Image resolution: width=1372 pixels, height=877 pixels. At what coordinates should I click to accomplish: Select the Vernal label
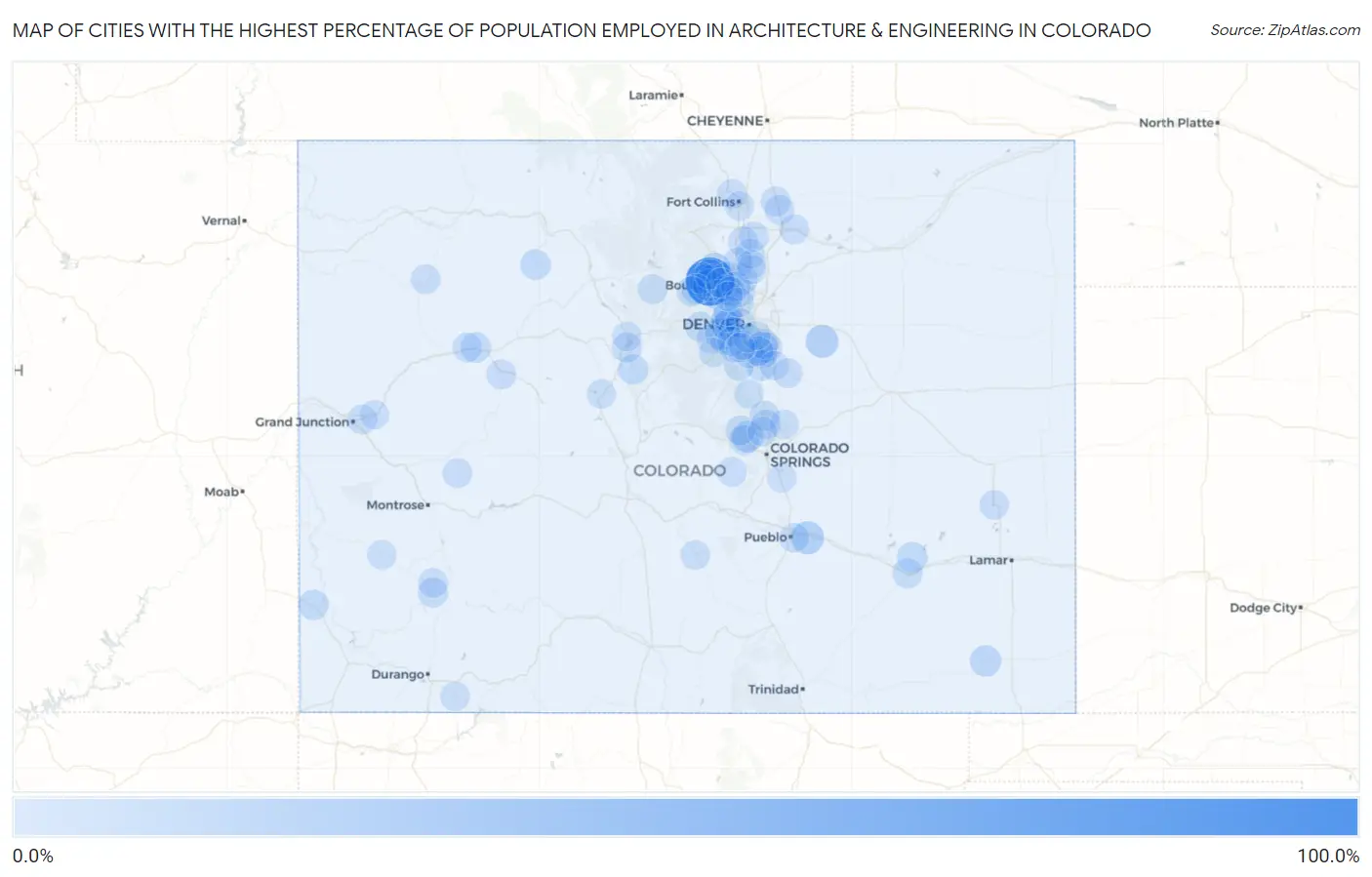(223, 220)
